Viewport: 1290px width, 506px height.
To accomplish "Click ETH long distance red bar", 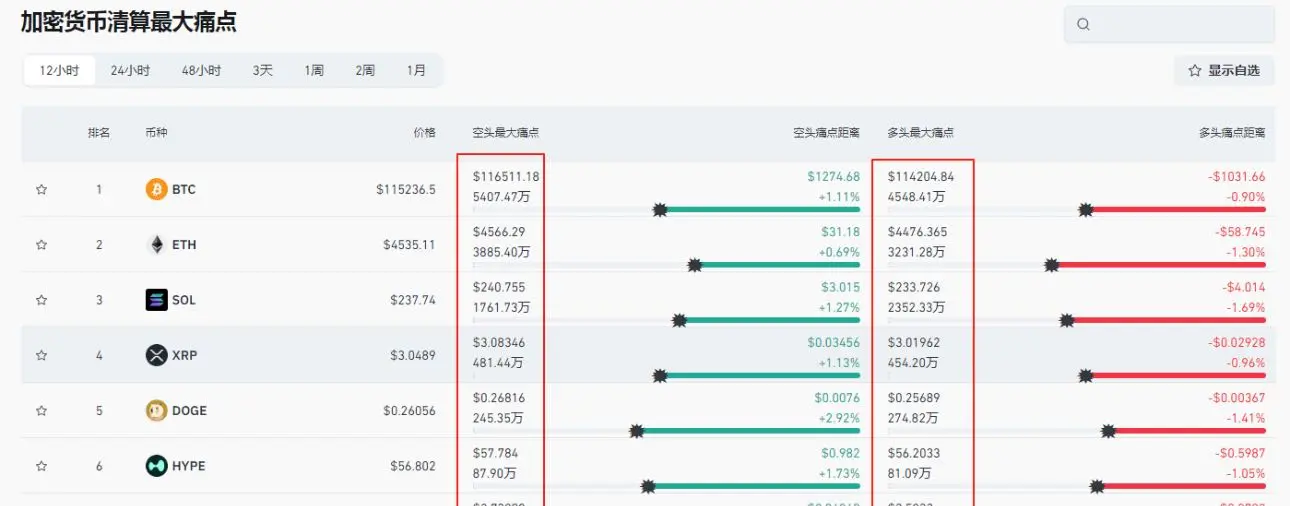I will [x=1159, y=265].
